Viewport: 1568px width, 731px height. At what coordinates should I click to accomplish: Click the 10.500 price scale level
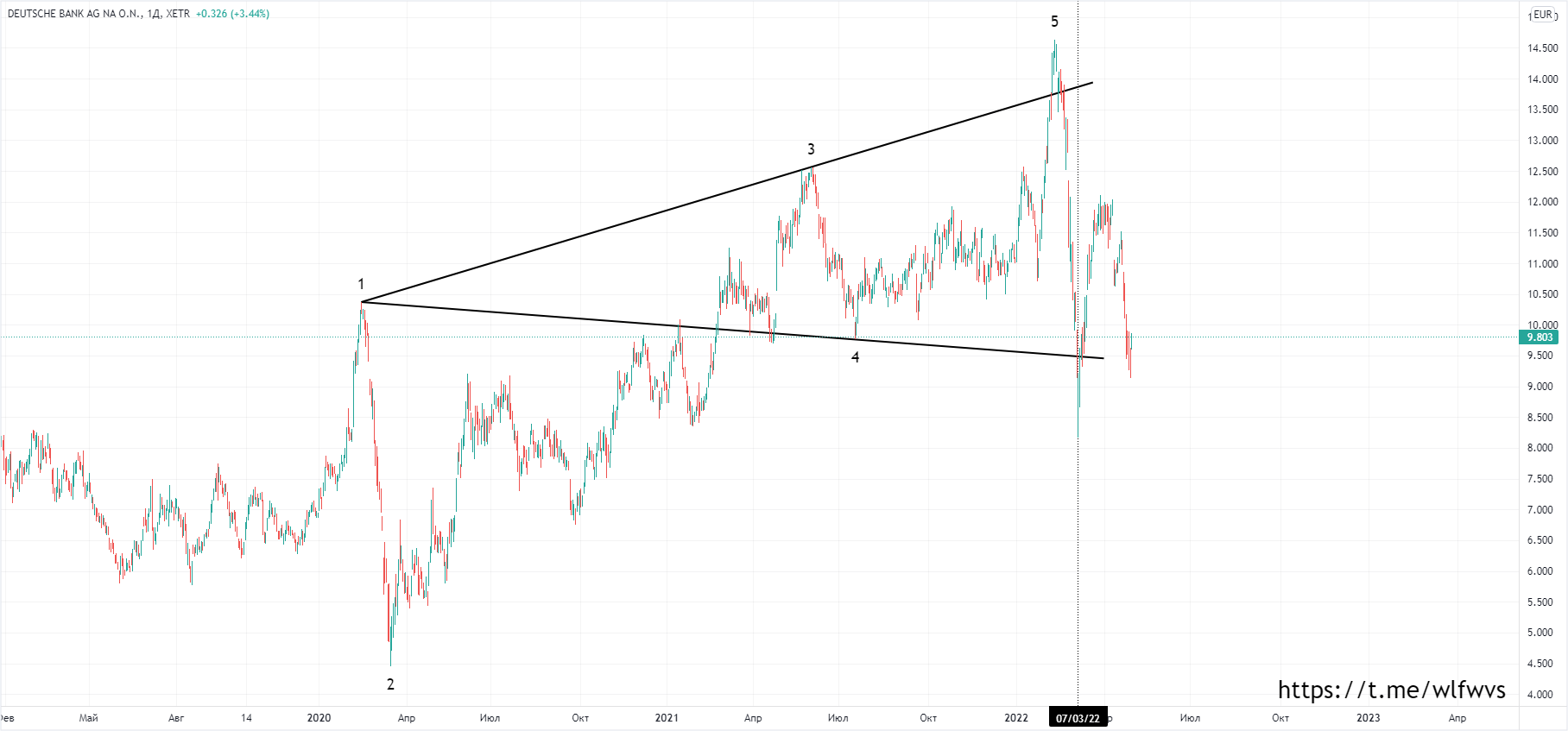[1542, 294]
